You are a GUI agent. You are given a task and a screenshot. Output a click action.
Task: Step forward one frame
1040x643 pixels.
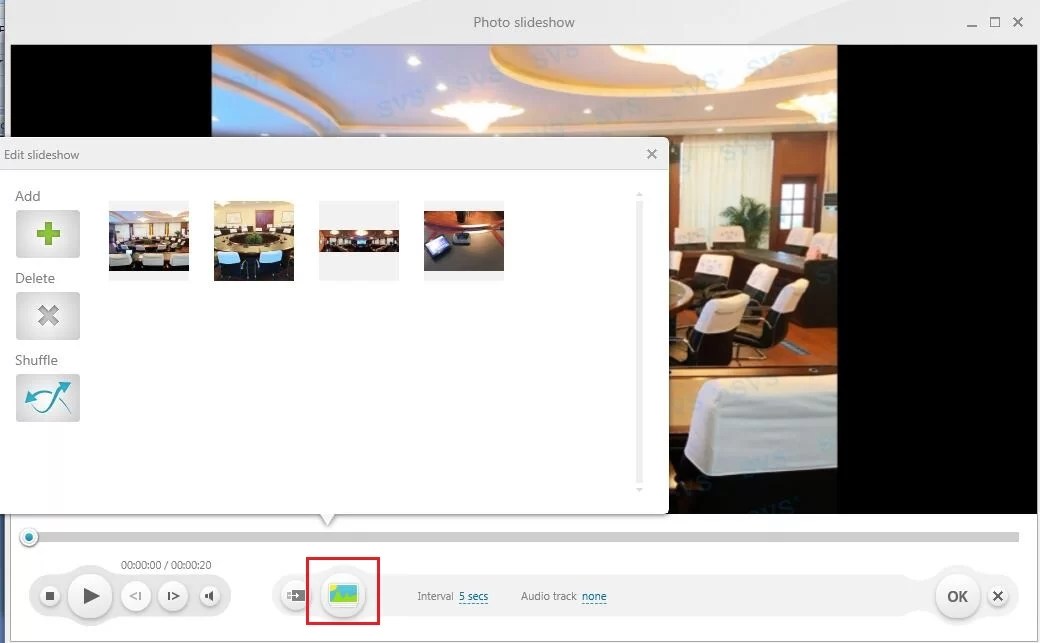point(172,595)
